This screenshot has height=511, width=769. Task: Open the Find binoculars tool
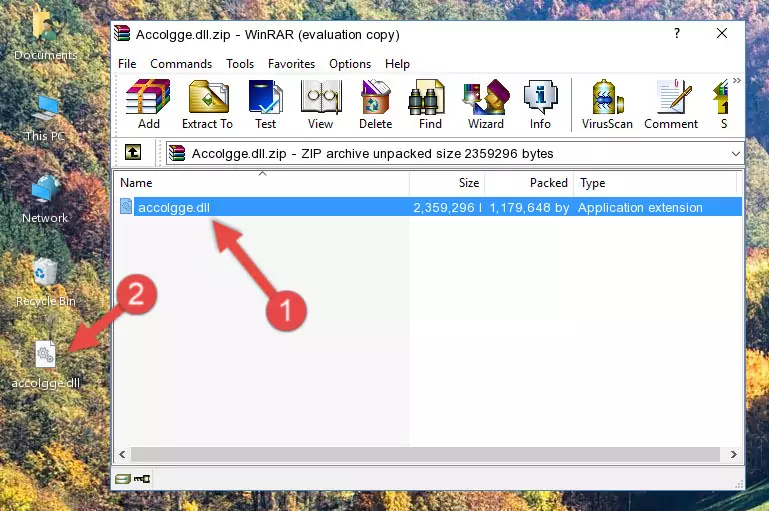tap(430, 104)
